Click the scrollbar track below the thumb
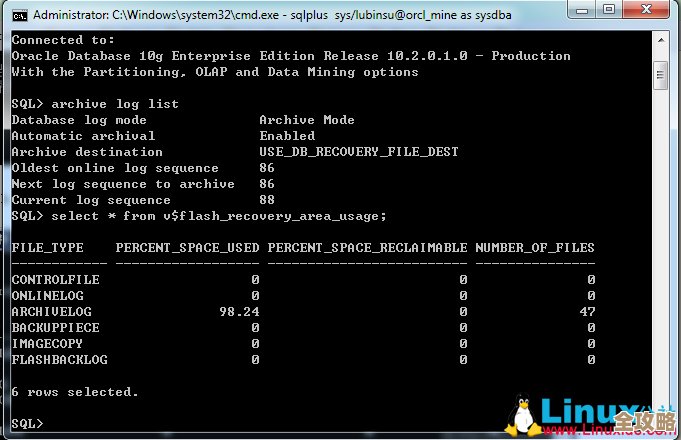Viewport: 681px width, 440px height. pyautogui.click(x=661, y=250)
